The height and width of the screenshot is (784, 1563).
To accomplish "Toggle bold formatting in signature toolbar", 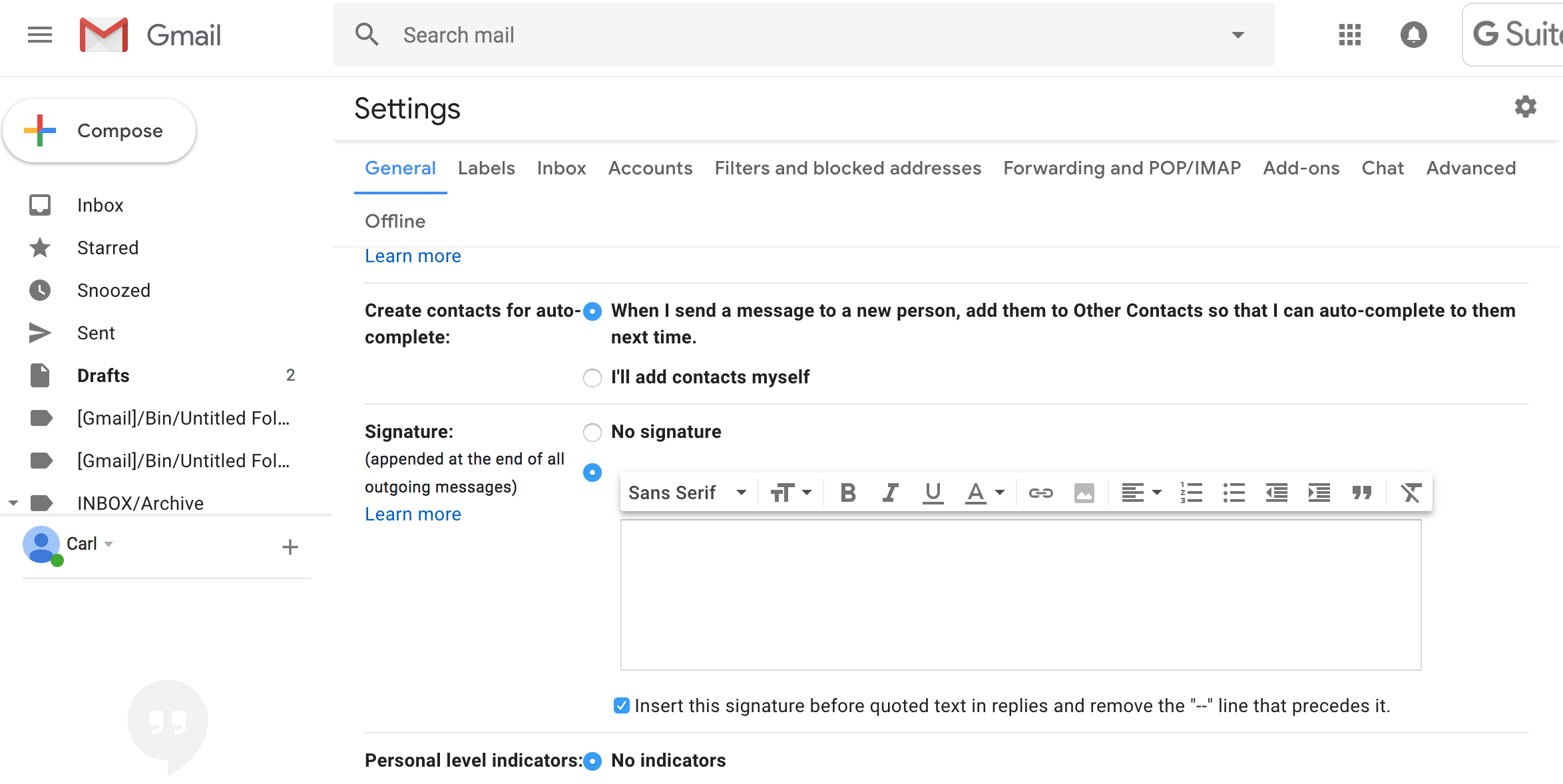I will (x=847, y=492).
